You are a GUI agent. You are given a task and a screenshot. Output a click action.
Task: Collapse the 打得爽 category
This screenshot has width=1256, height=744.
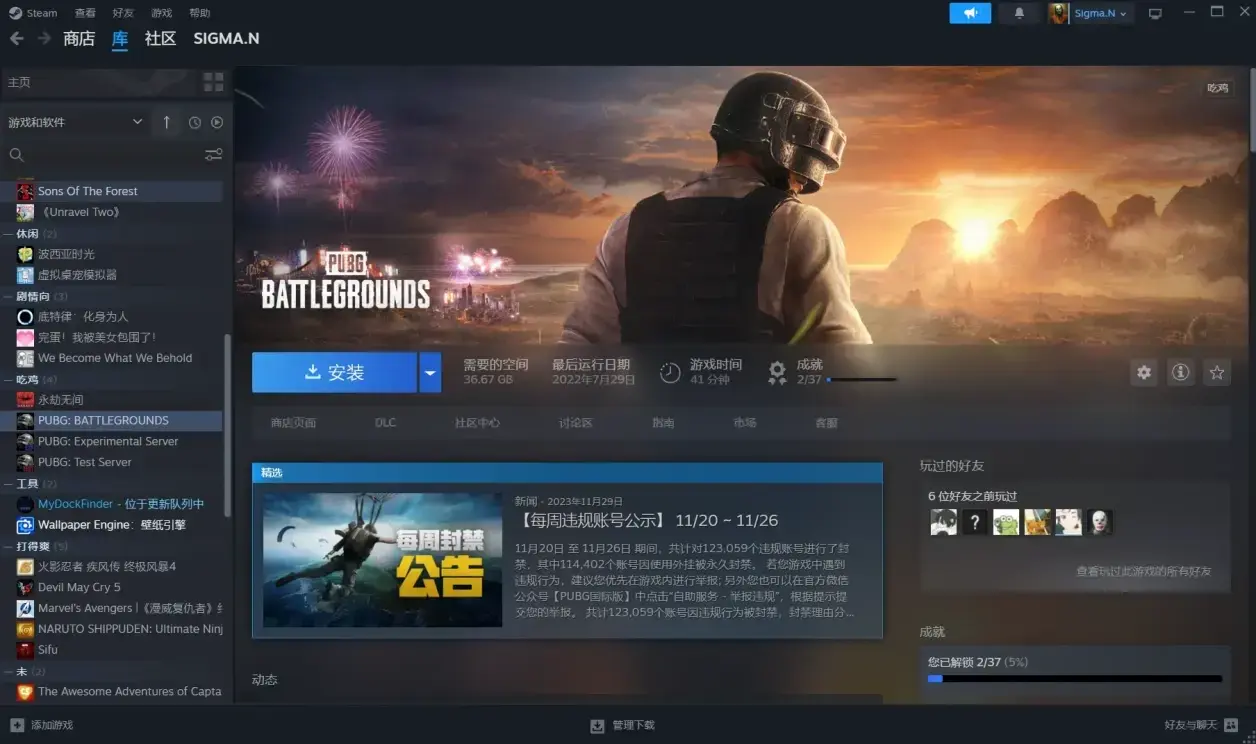(x=35, y=546)
